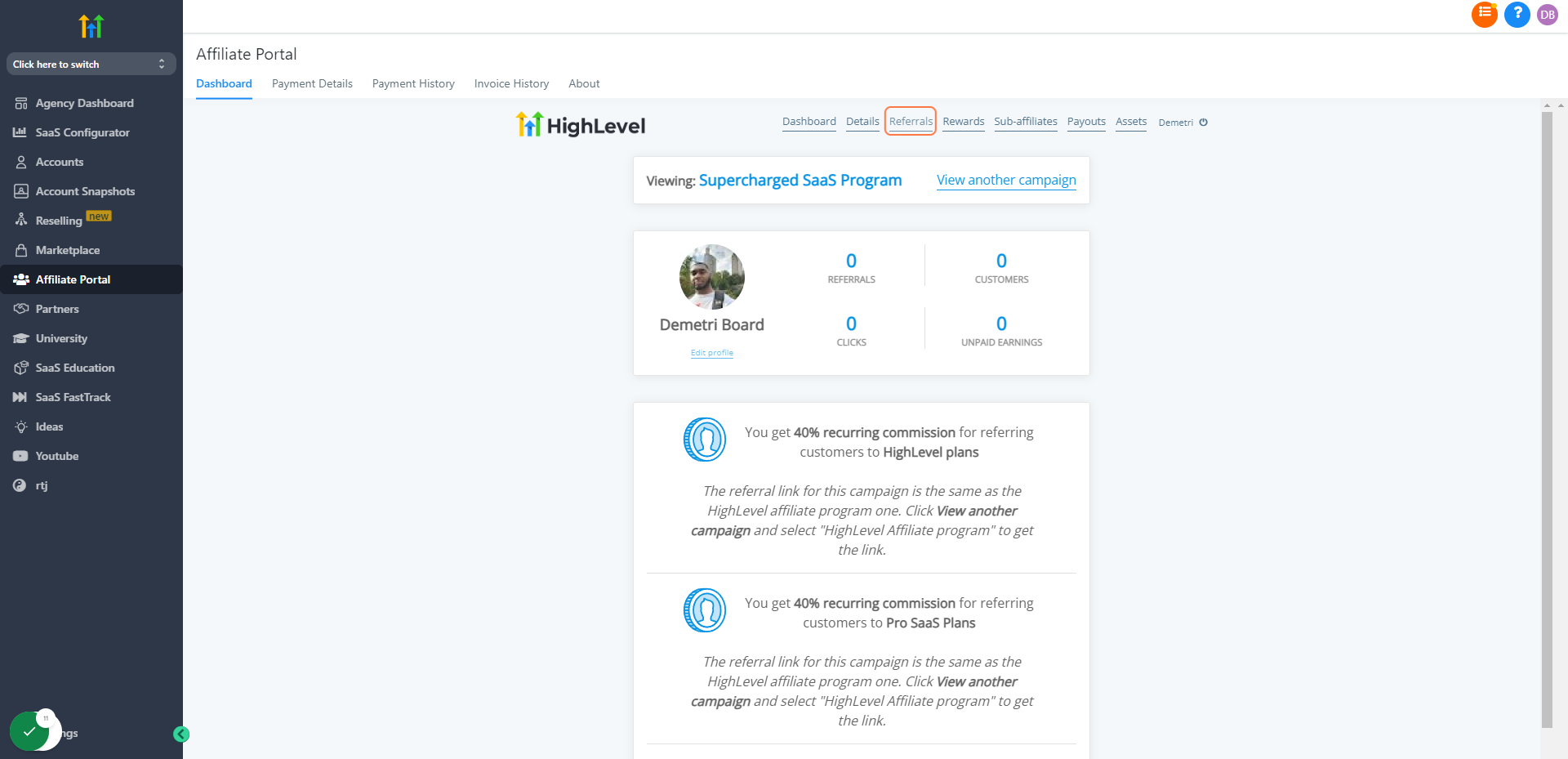Viewport: 1568px width, 759px height.
Task: Open Account Snapshots icon
Action: point(21,191)
